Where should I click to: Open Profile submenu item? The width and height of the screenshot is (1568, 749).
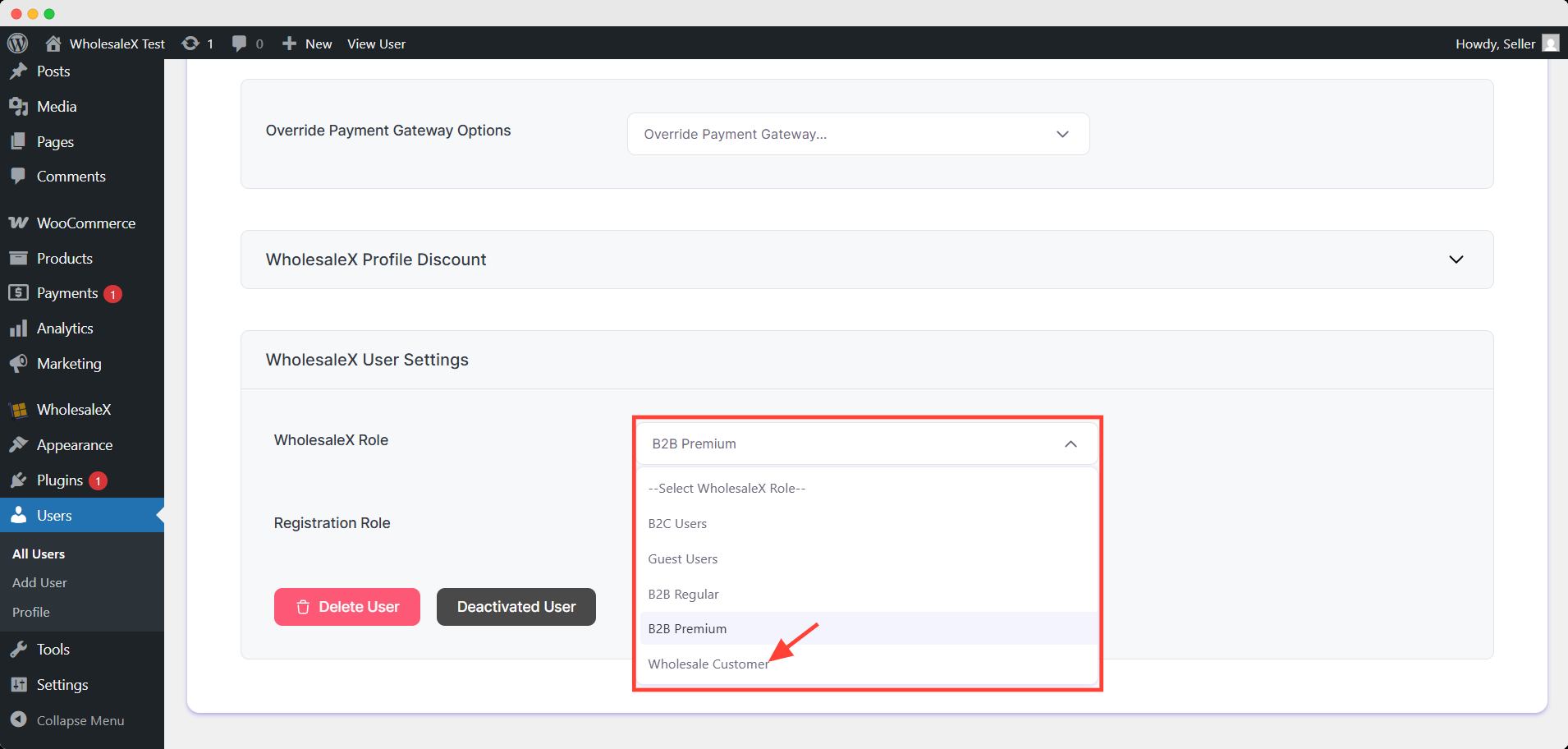point(31,613)
